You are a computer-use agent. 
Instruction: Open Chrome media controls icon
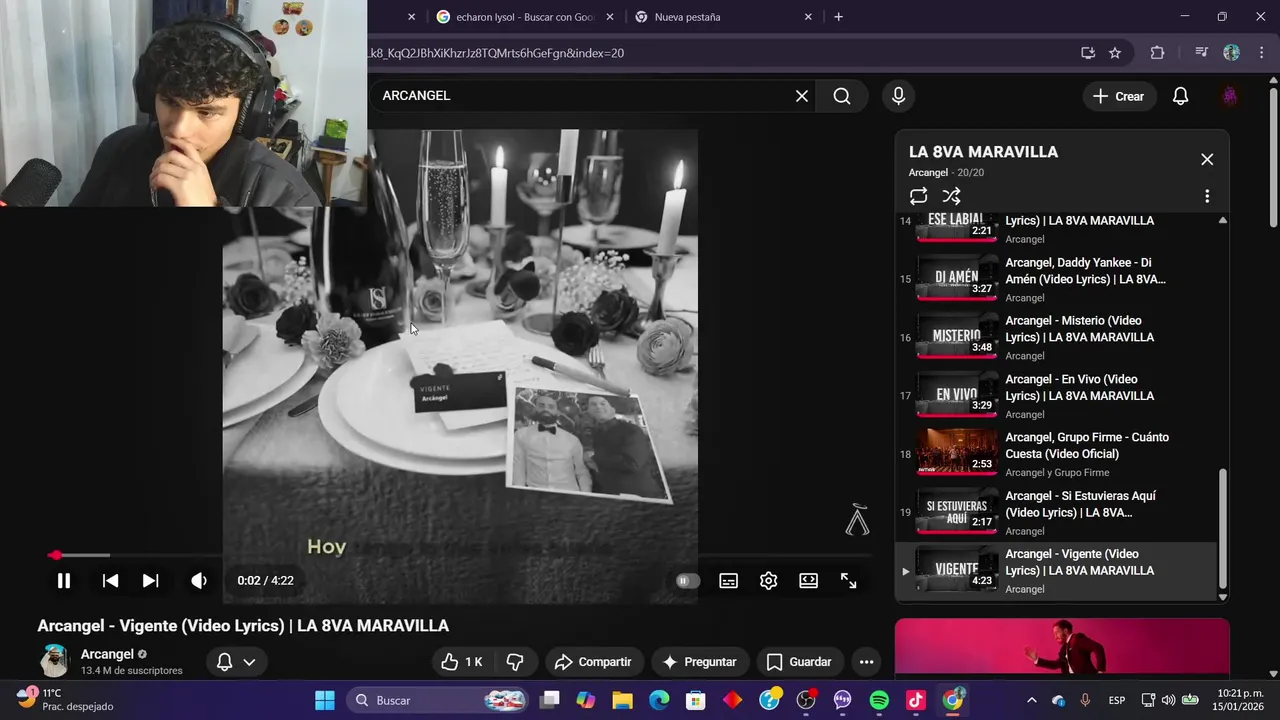point(1201,53)
